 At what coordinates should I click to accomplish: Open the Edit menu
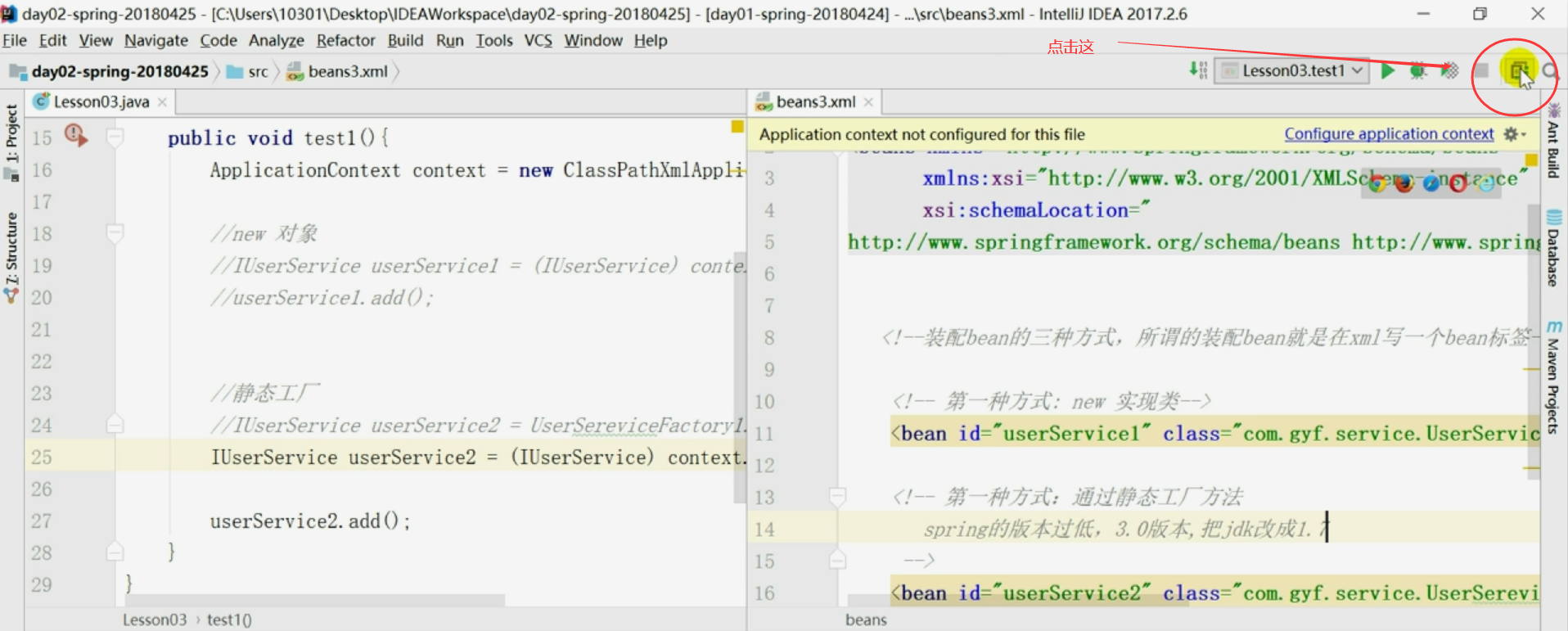[52, 40]
